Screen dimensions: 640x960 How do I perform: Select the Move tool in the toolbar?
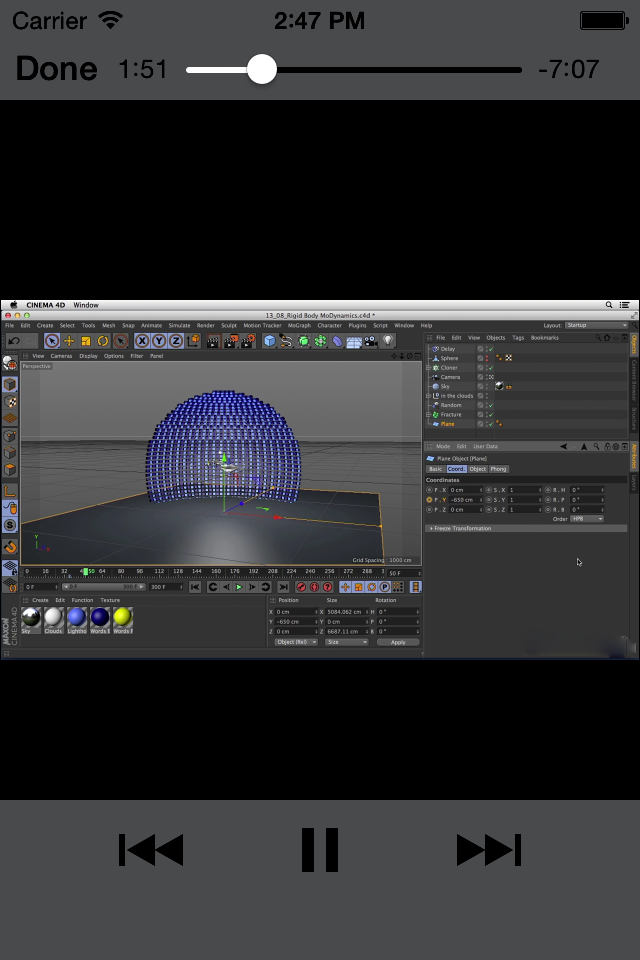point(69,341)
